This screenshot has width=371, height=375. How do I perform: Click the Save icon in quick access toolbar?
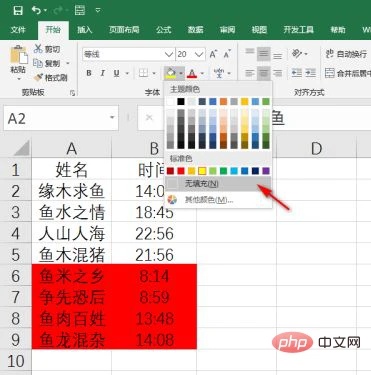click(x=17, y=10)
